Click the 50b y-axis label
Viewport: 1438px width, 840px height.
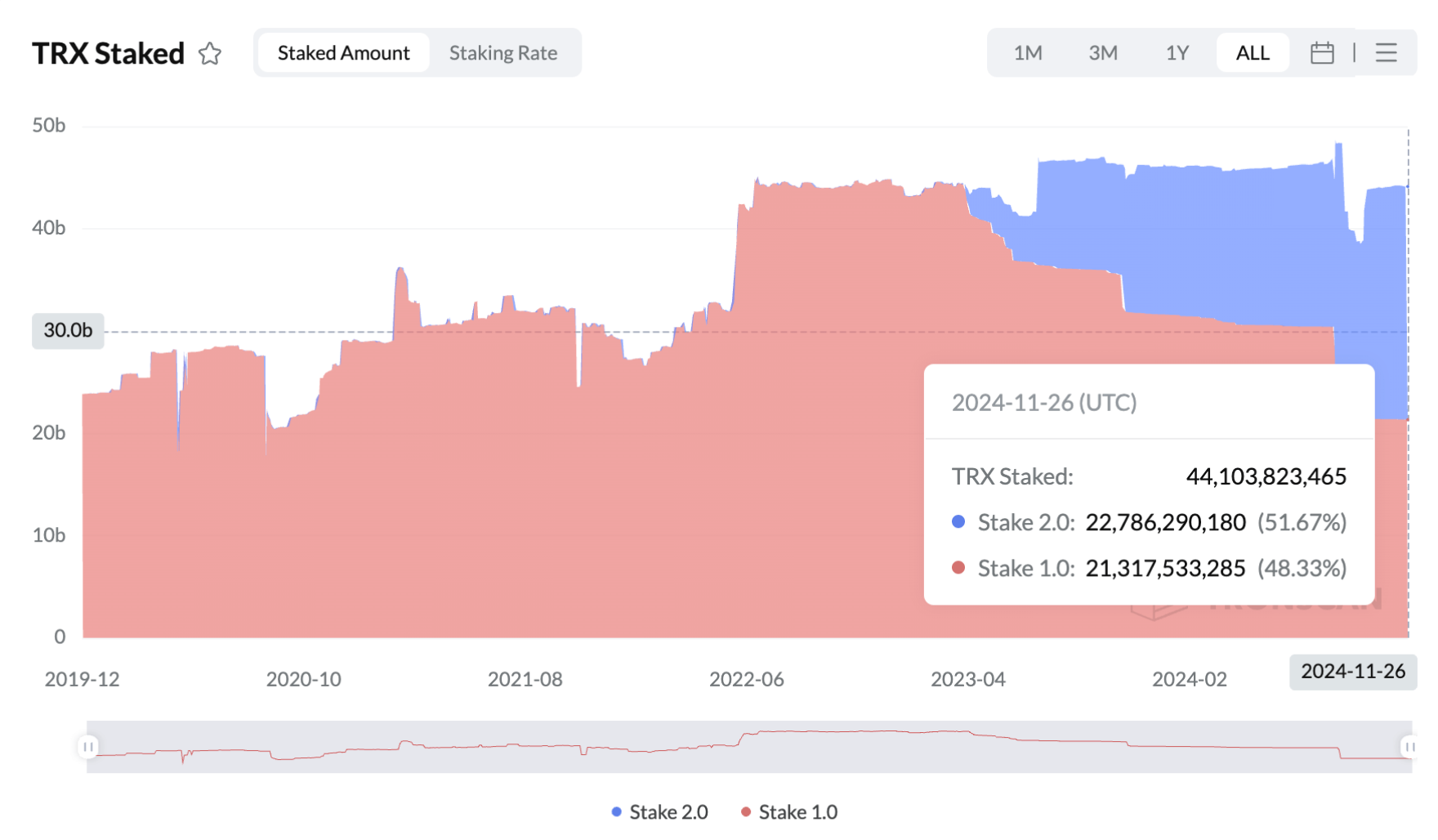49,126
